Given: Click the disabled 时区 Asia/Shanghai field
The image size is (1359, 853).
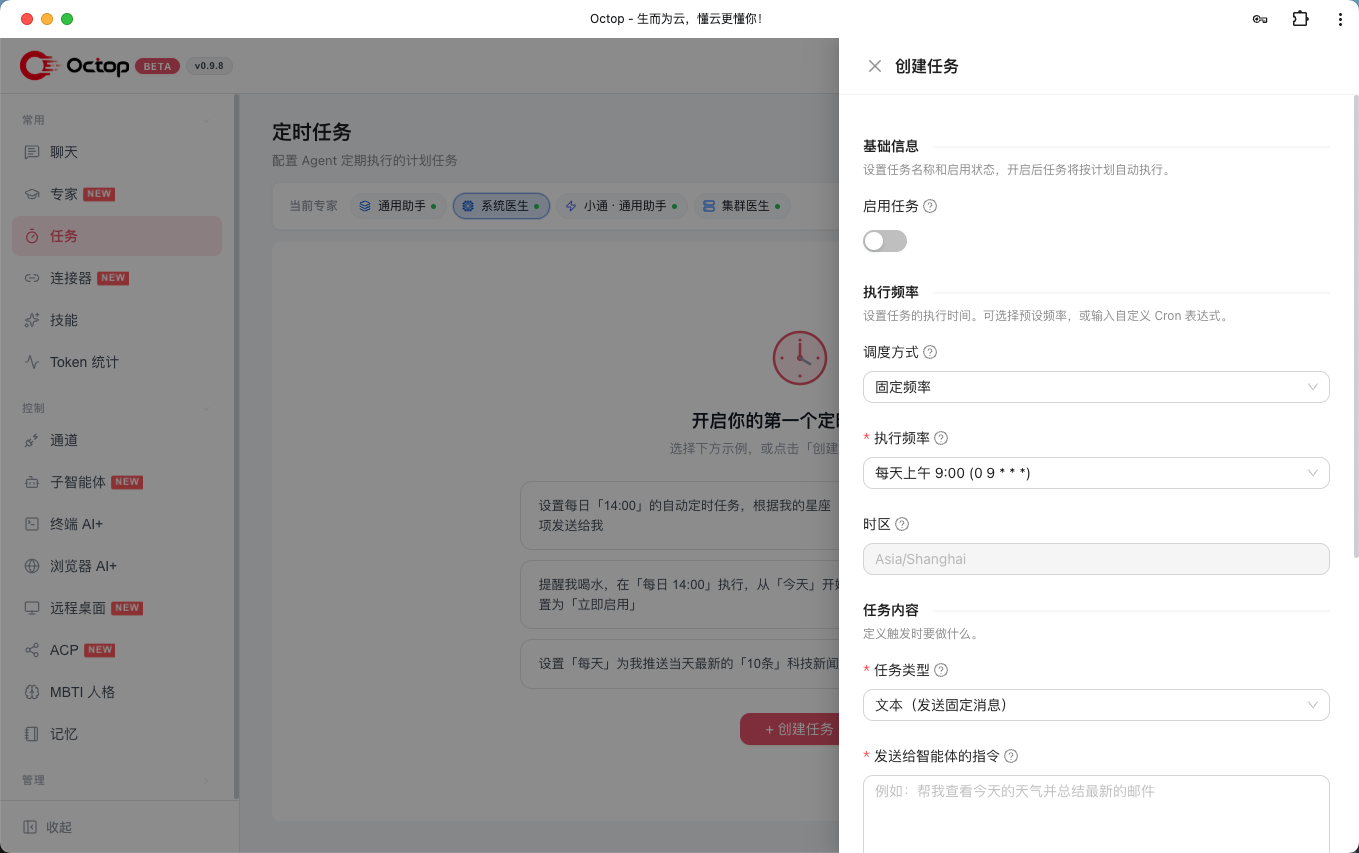Looking at the screenshot, I should coord(1096,559).
